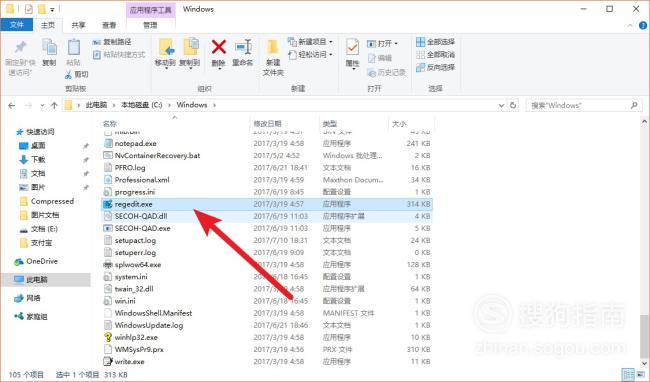The width and height of the screenshot is (650, 382).
Task: Click the History button in the ribbon
Action: [386, 73]
